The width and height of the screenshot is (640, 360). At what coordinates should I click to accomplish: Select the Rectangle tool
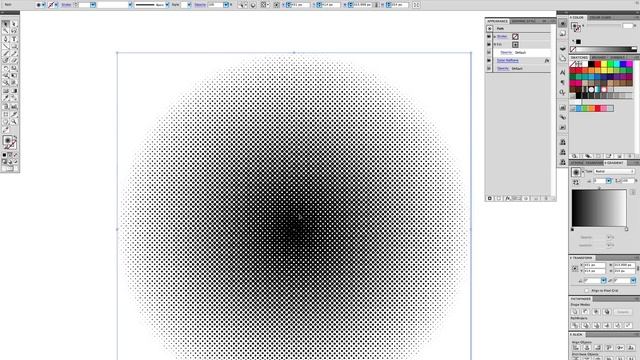coord(14,46)
